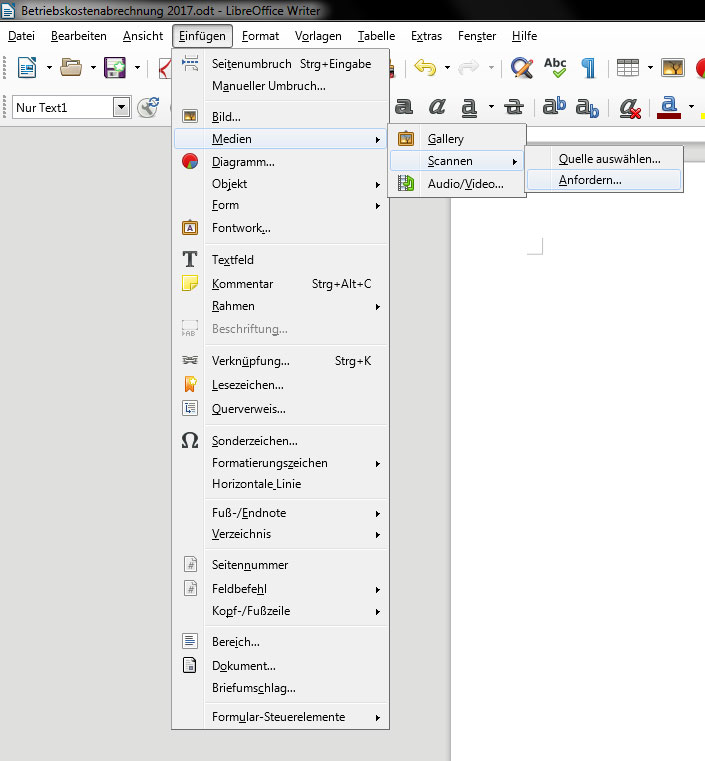Click the Gallery icon in Medien submenu
This screenshot has height=761, width=705.
(406, 139)
